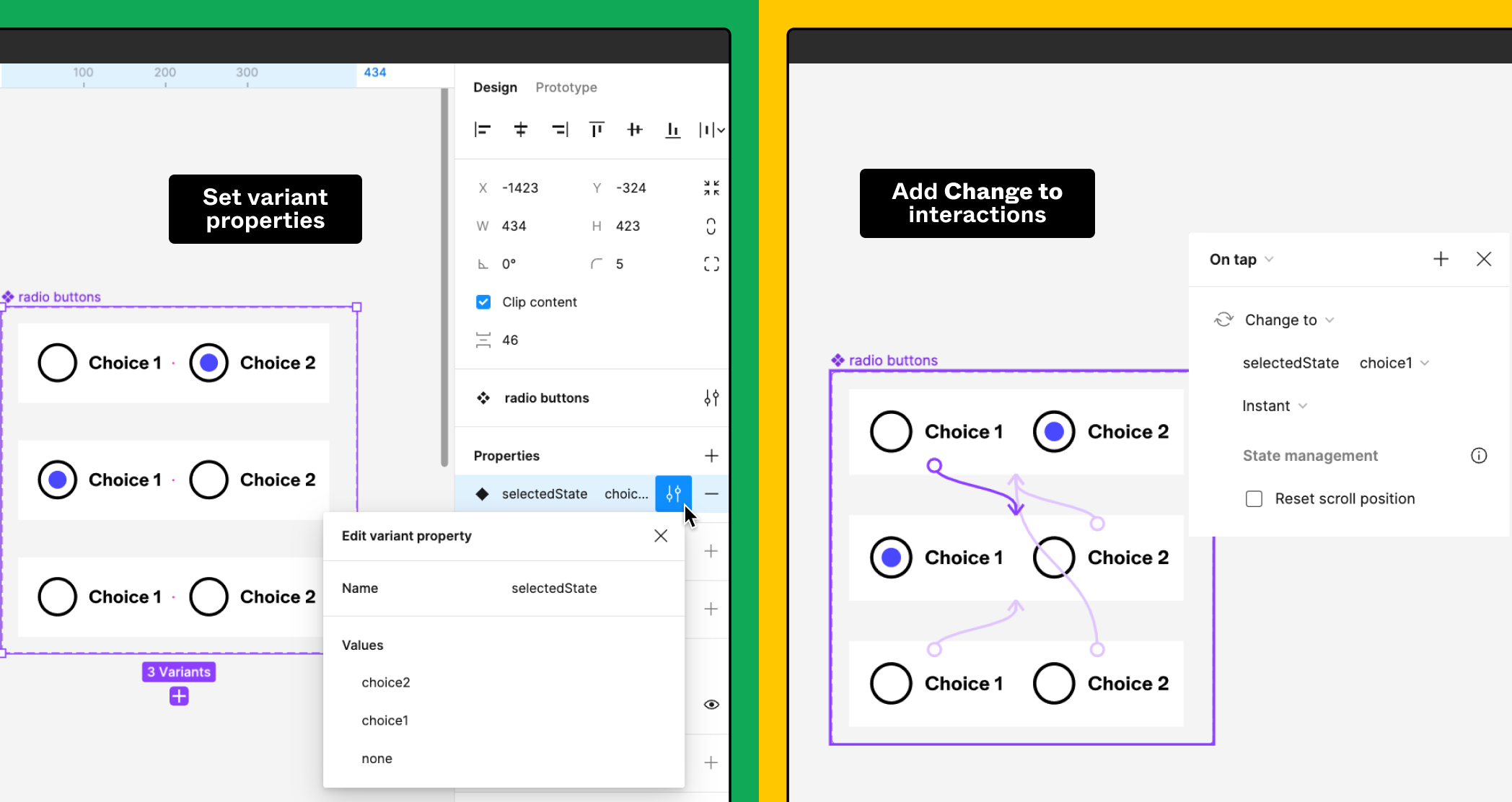The image size is (1512, 802).
Task: Switch to Prototype tab
Action: (x=566, y=87)
